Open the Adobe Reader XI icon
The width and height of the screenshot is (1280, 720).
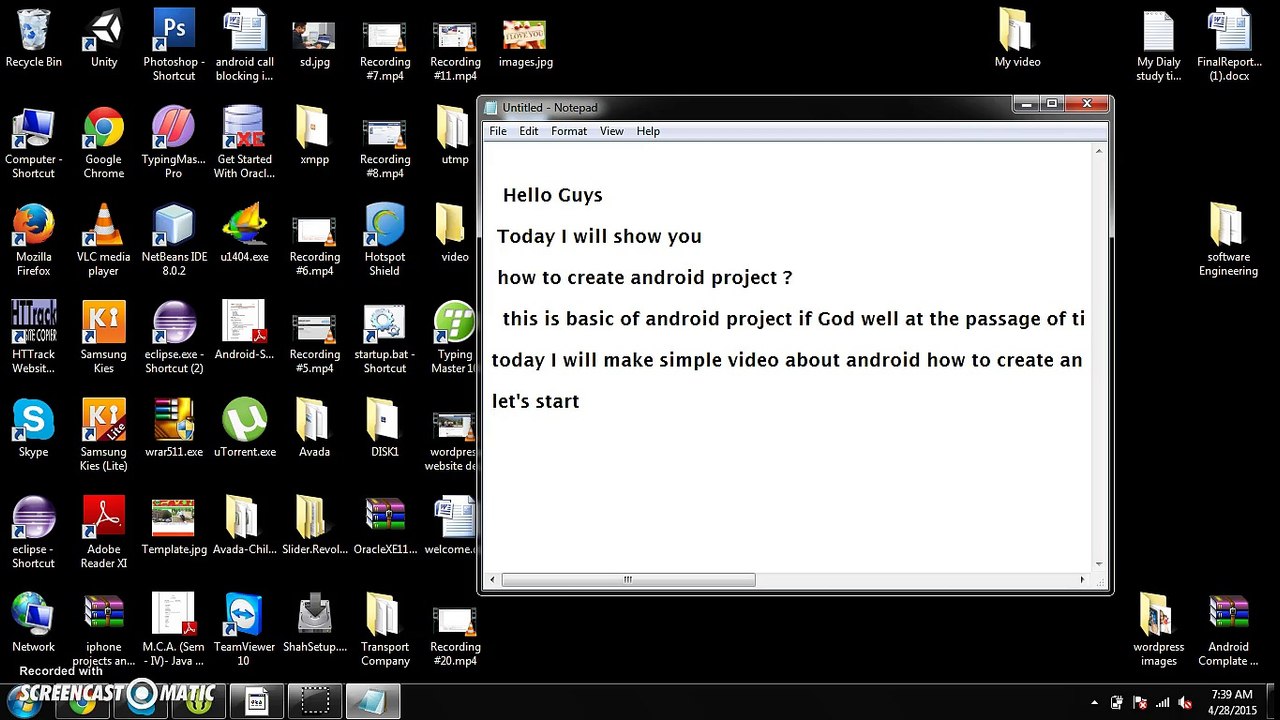tap(104, 520)
